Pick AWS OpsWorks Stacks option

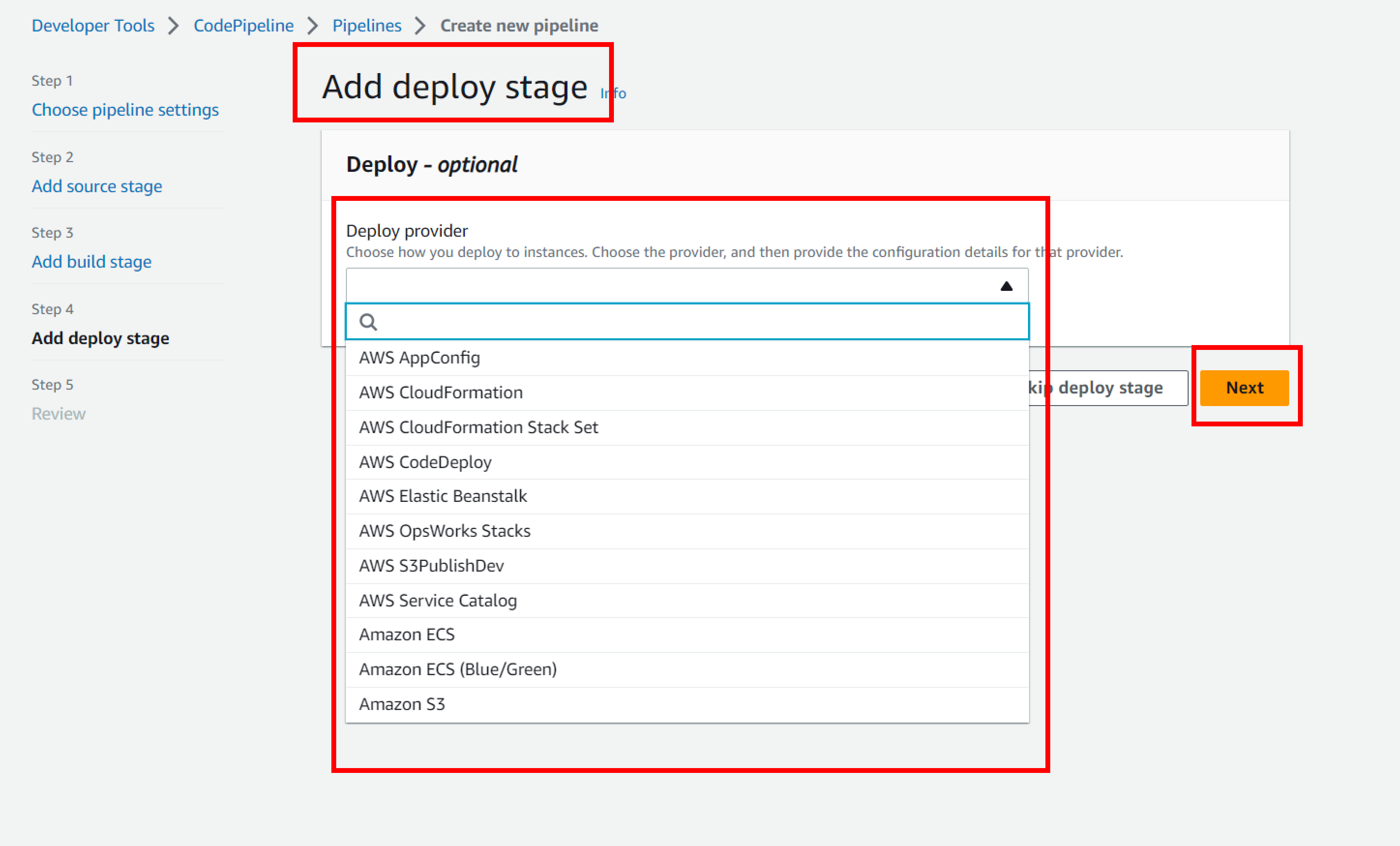click(x=687, y=531)
